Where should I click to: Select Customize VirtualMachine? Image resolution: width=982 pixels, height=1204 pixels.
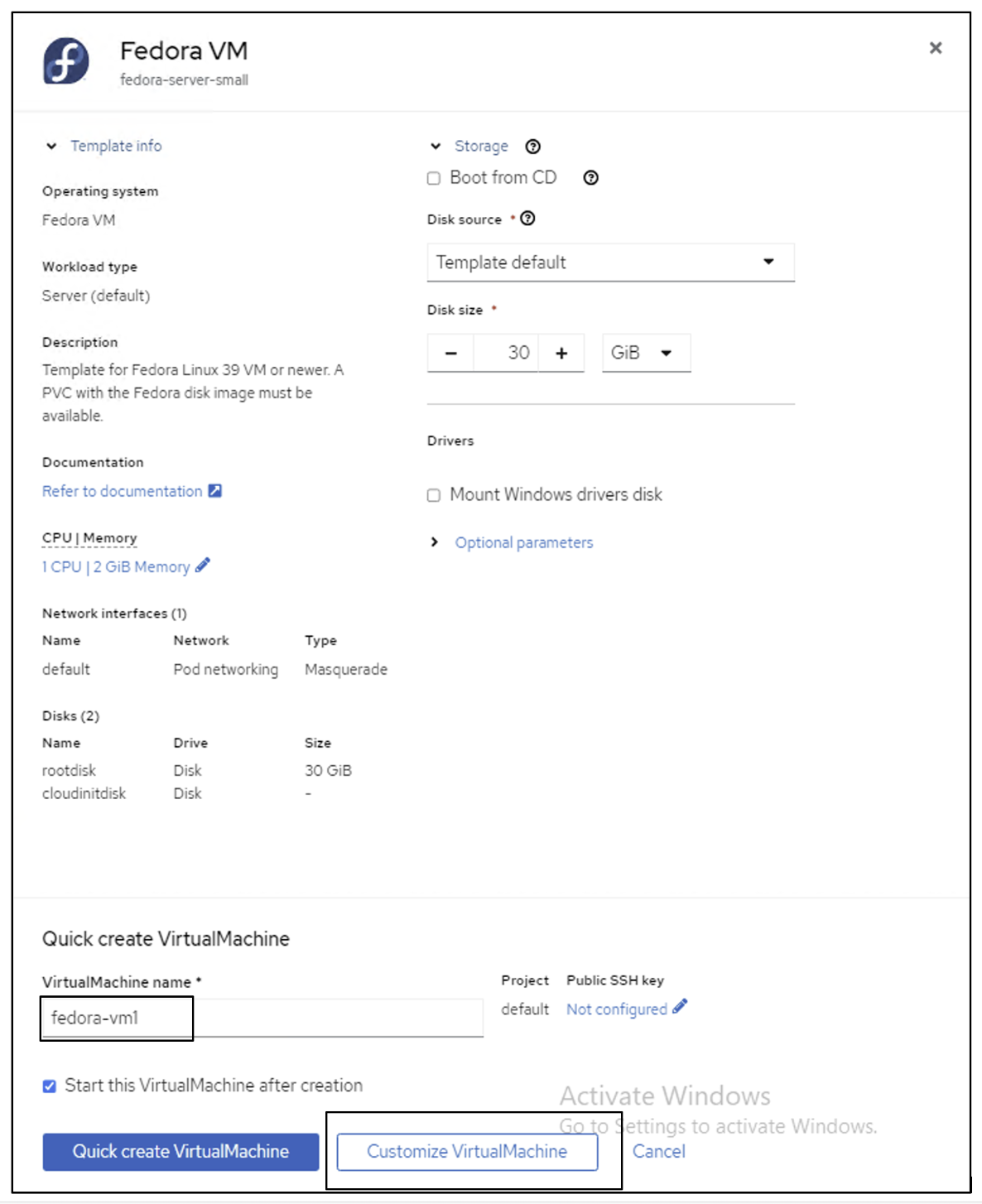point(468,1151)
